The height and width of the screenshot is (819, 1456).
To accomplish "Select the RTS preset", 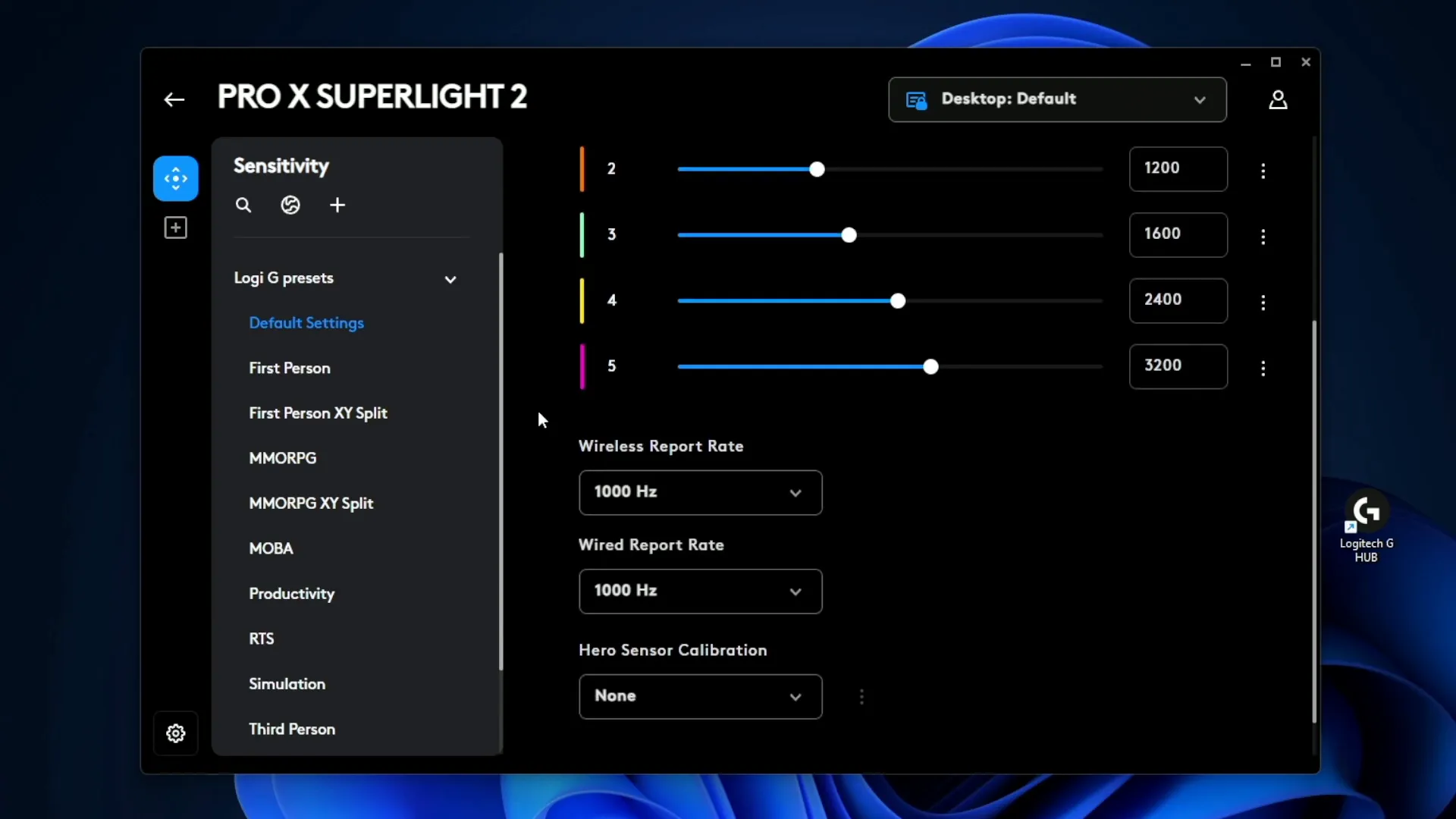I will (262, 639).
